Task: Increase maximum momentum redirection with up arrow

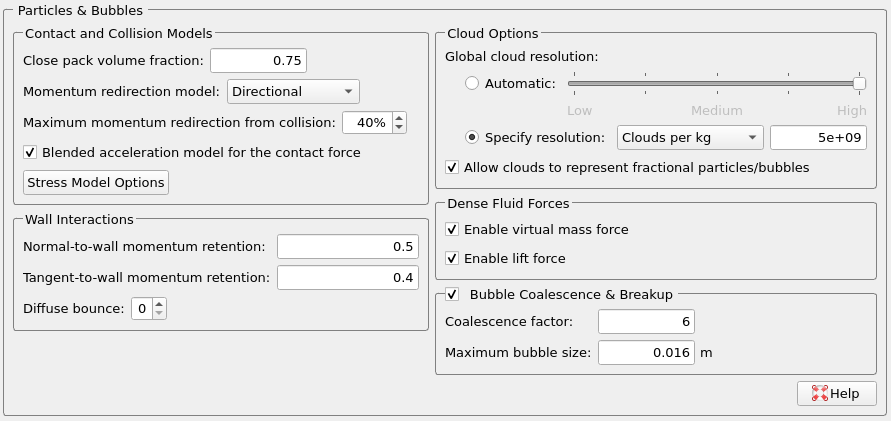Action: [x=400, y=117]
